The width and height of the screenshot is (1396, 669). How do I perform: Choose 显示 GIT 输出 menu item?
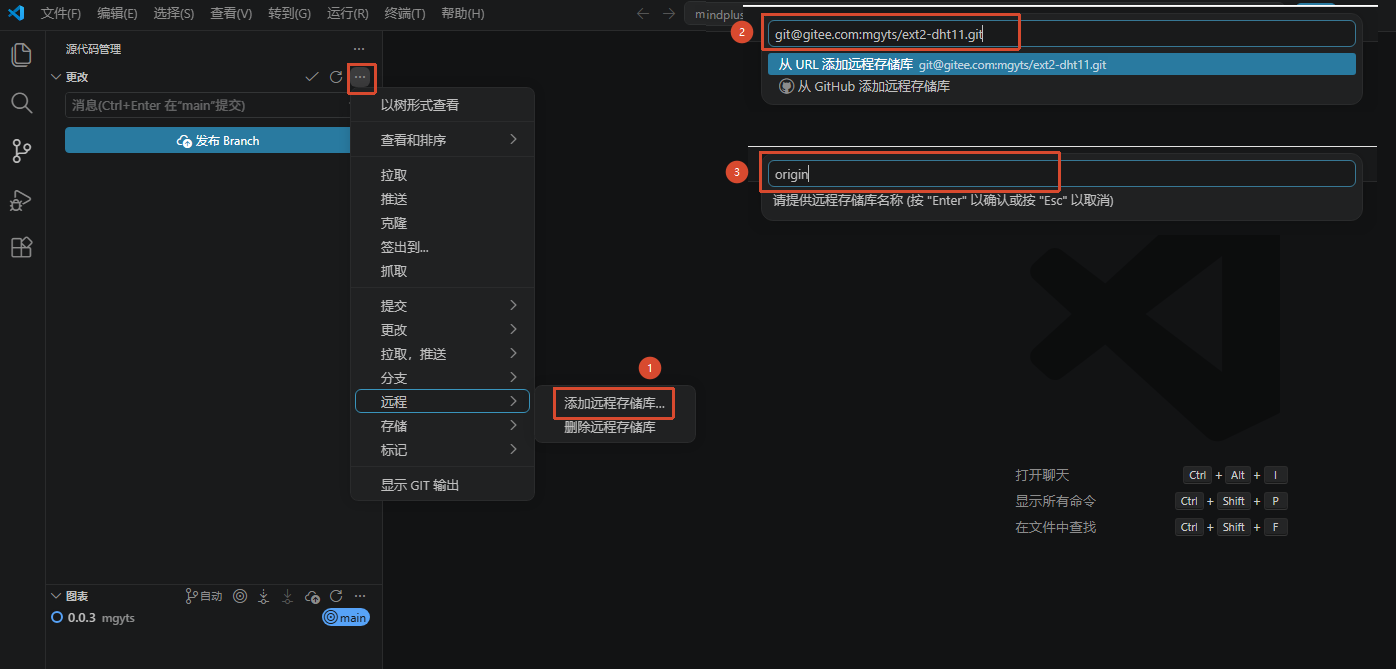(442, 485)
